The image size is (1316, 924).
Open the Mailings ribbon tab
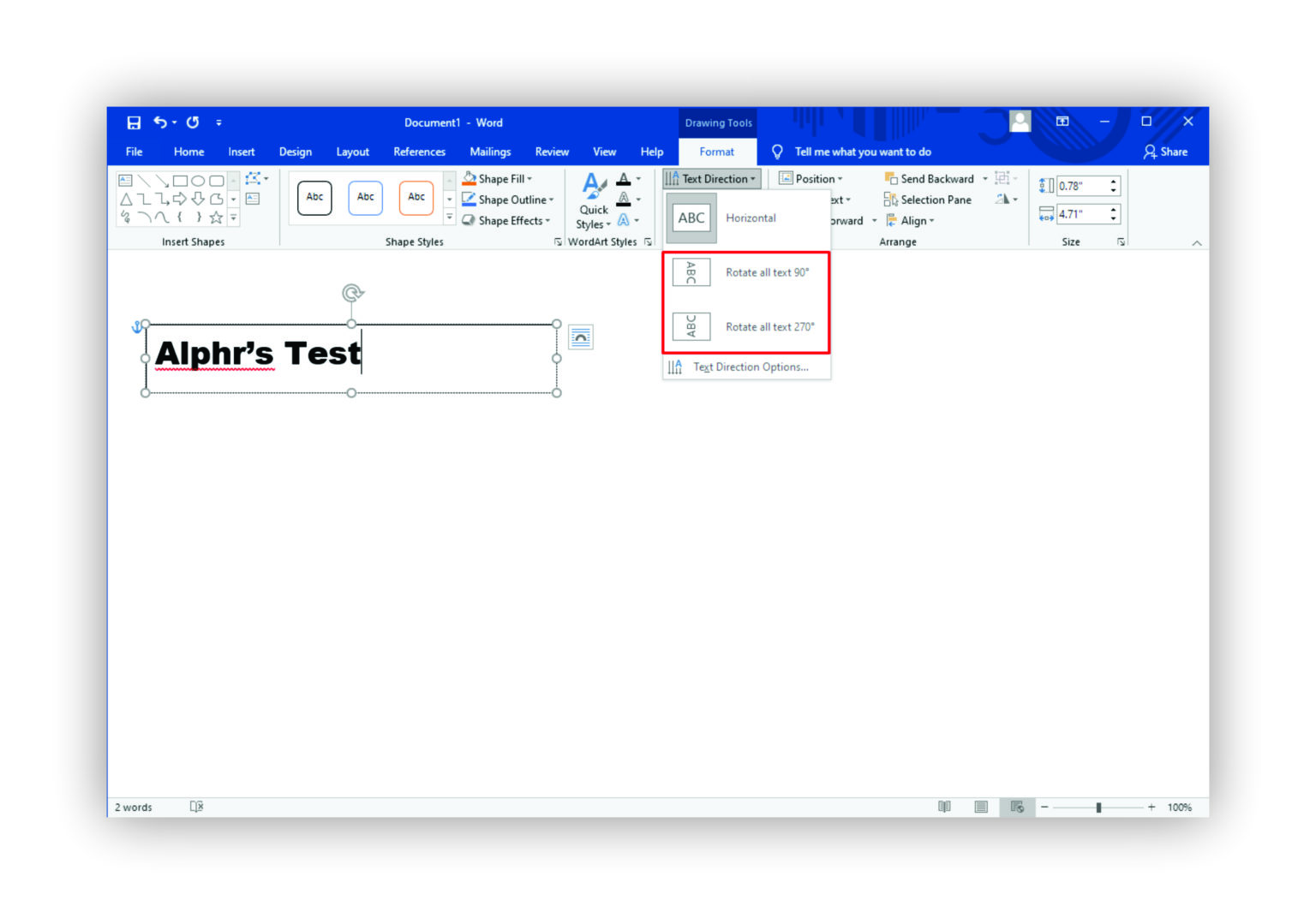pos(490,152)
